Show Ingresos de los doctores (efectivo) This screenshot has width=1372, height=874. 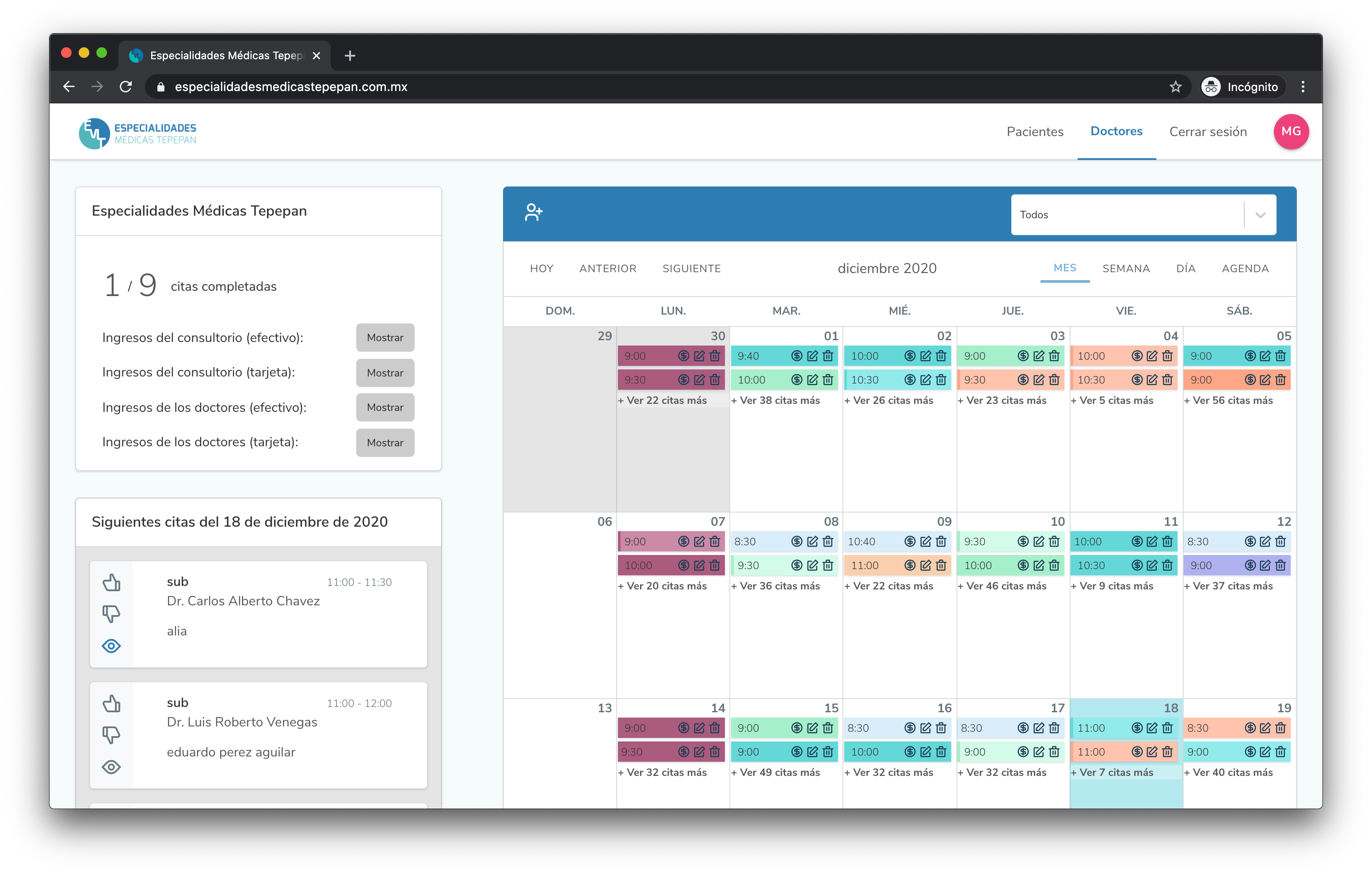pos(385,407)
